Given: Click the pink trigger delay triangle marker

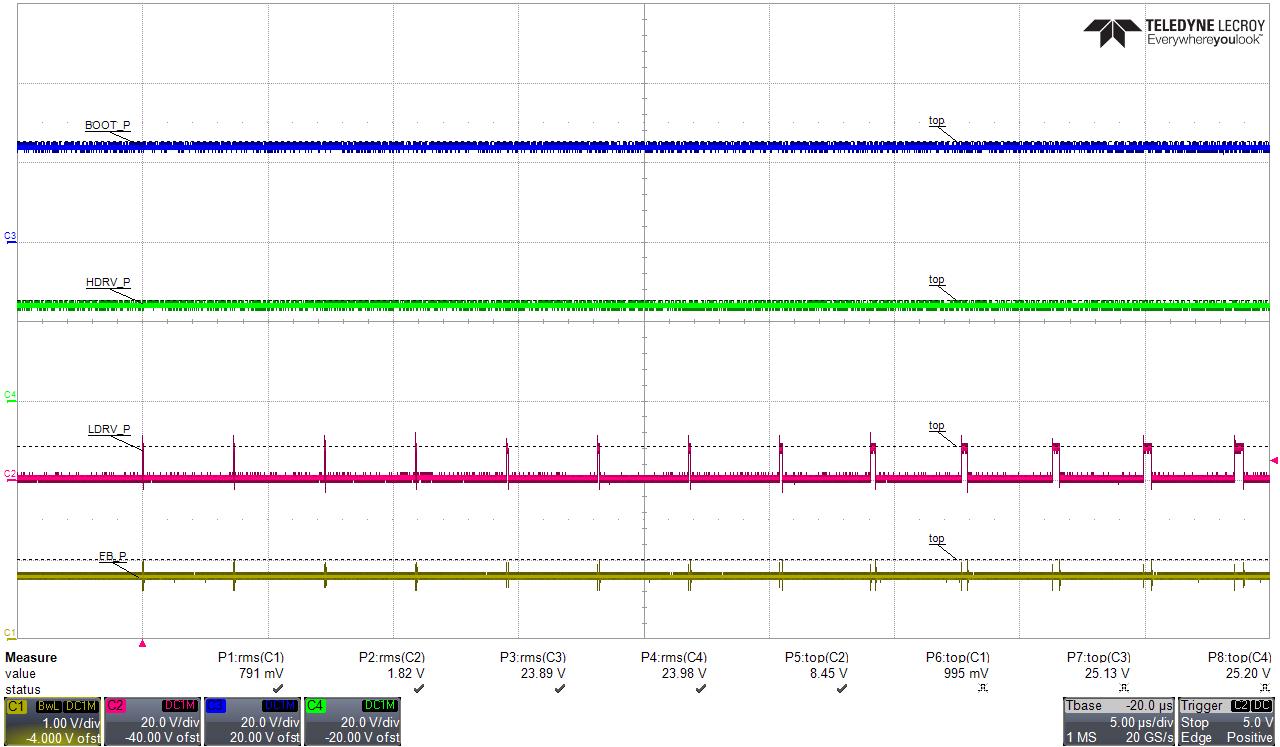Looking at the screenshot, I should click(x=143, y=644).
